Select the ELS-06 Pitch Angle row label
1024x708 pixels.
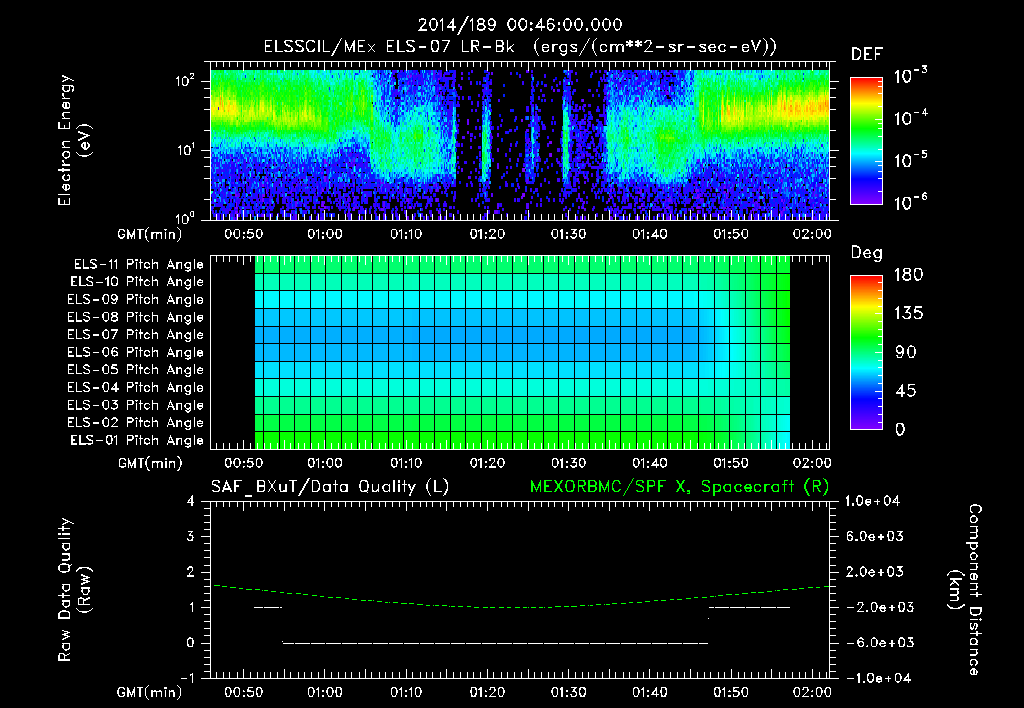coord(136,352)
